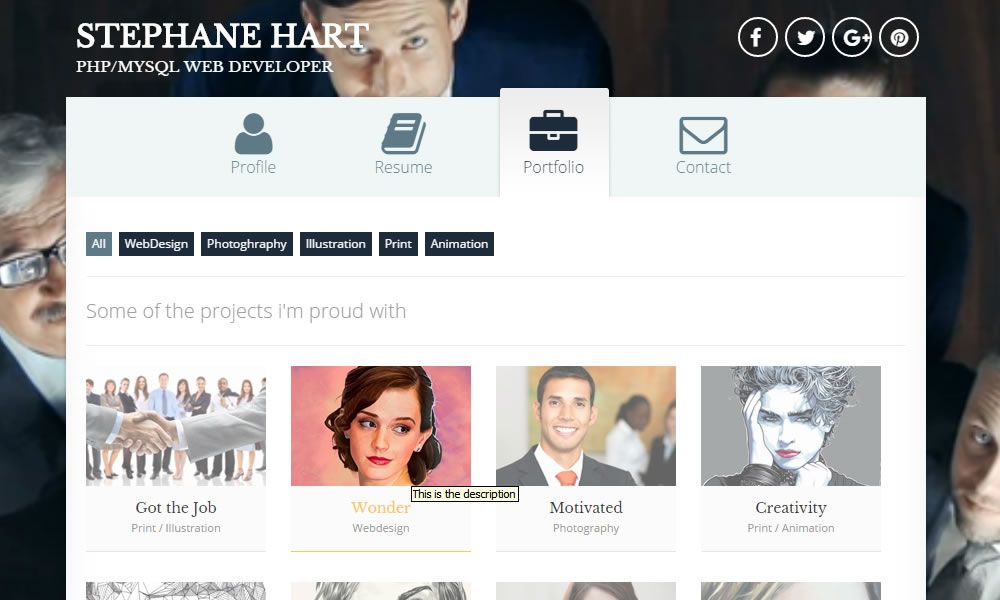
Task: Select the Portfolio tab label
Action: (554, 167)
